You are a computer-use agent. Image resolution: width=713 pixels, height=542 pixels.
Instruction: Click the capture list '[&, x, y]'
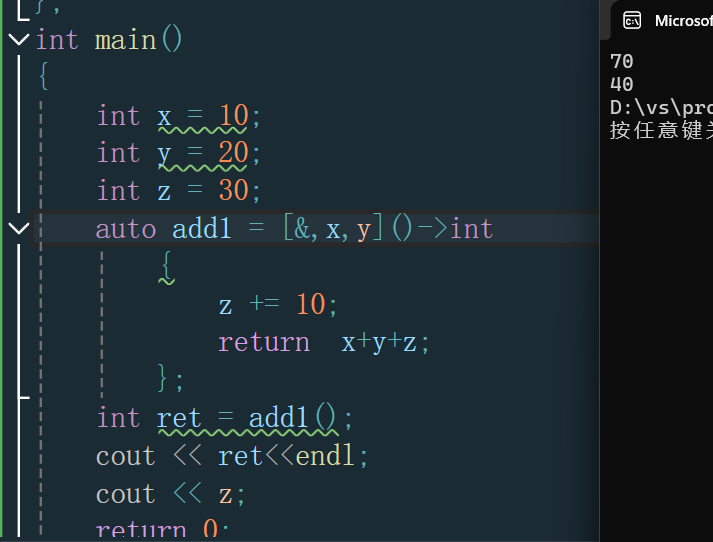333,228
